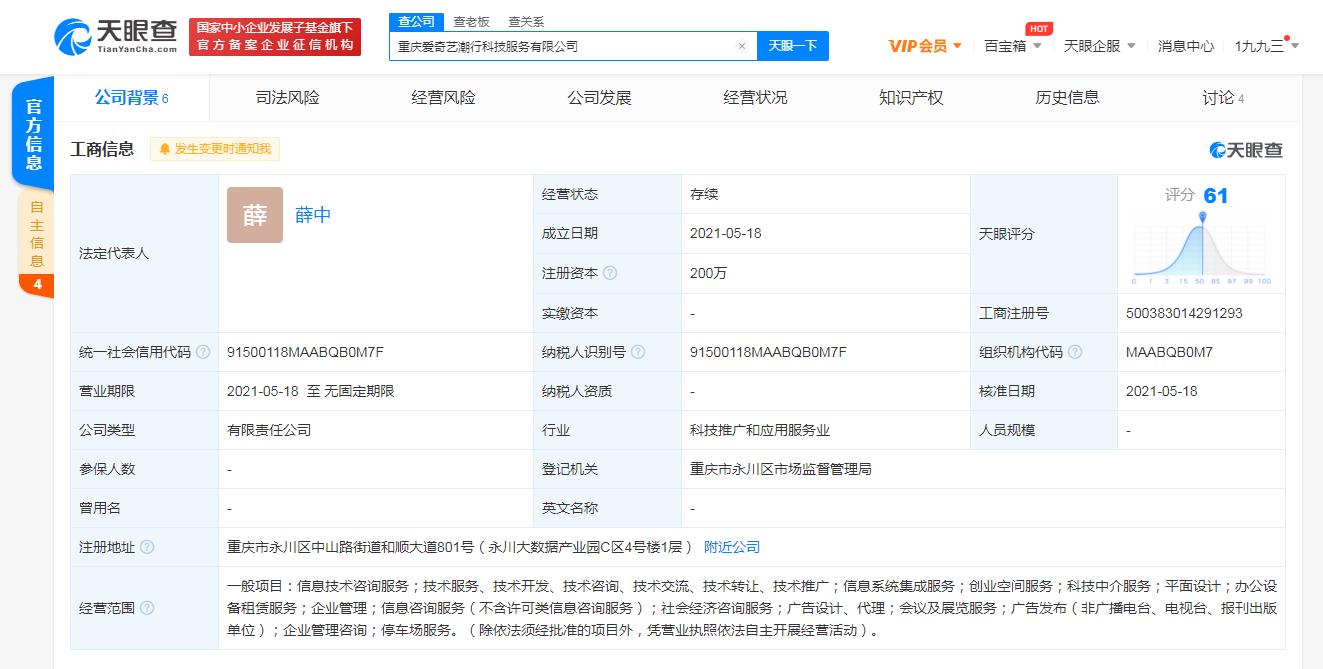Click the industry value 科技推广和应用服务业
This screenshot has height=669, width=1323.
tap(760, 430)
